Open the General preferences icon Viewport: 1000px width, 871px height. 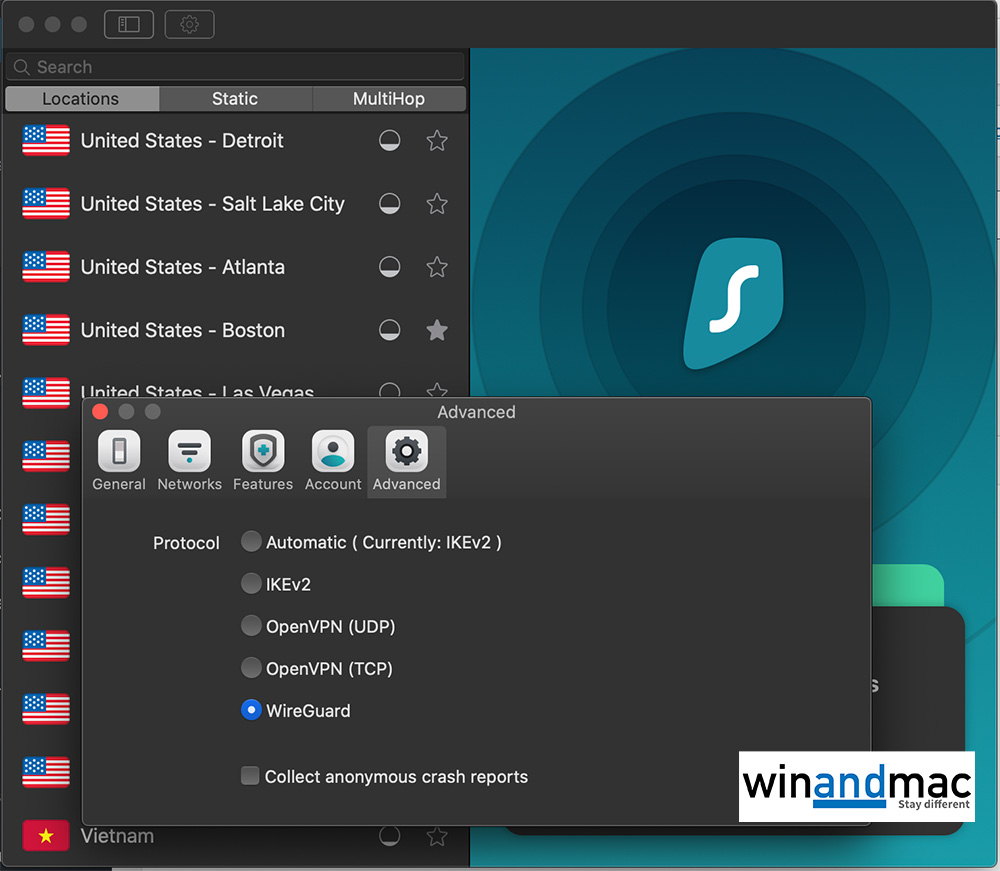tap(119, 452)
